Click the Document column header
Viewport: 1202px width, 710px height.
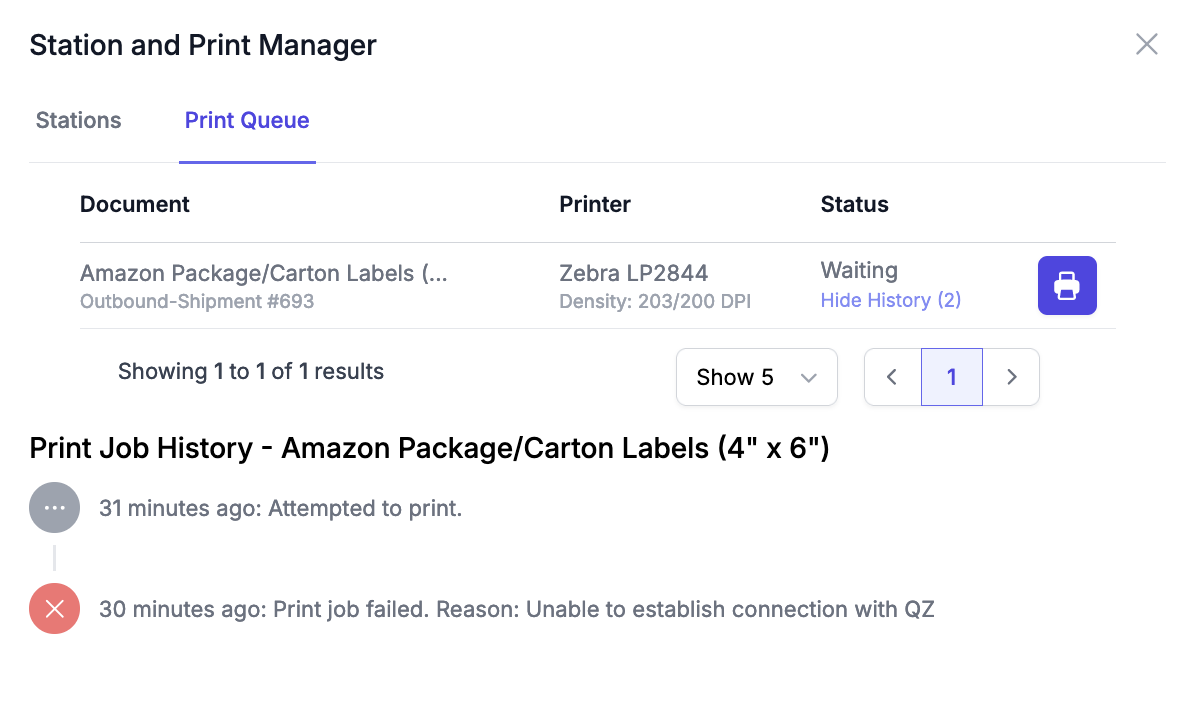pos(135,204)
